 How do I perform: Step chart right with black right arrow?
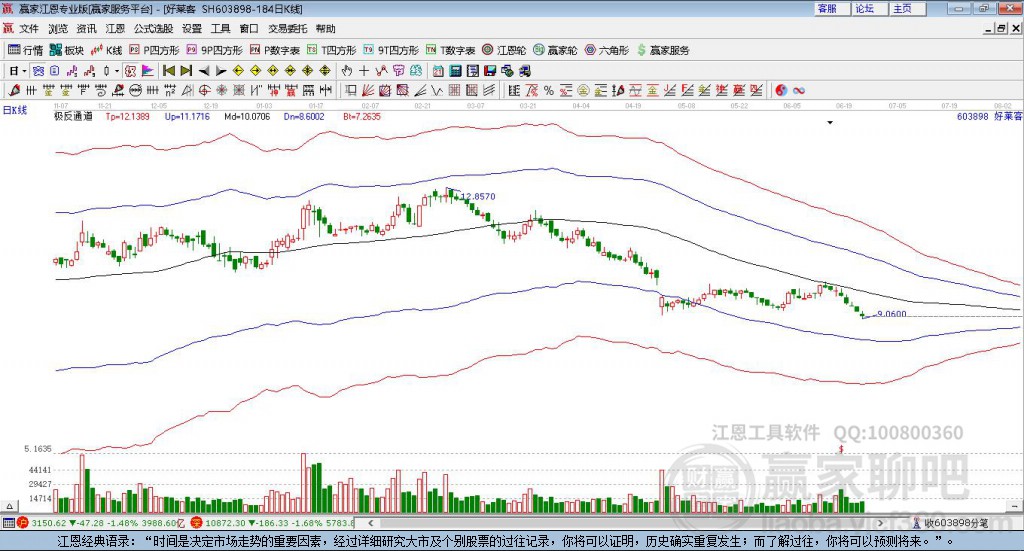pyautogui.click(x=221, y=71)
